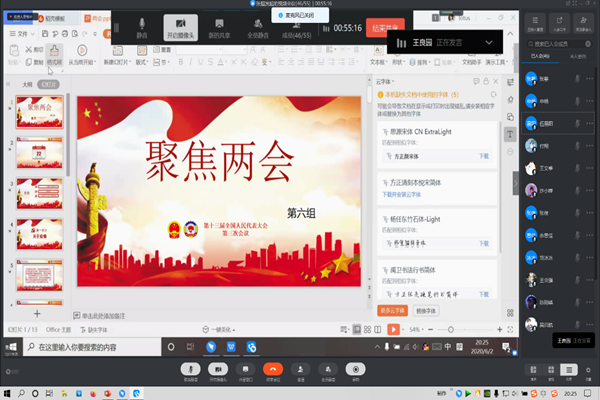Switch to the 大纲 outline tab
The width and height of the screenshot is (600, 400).
pos(27,84)
